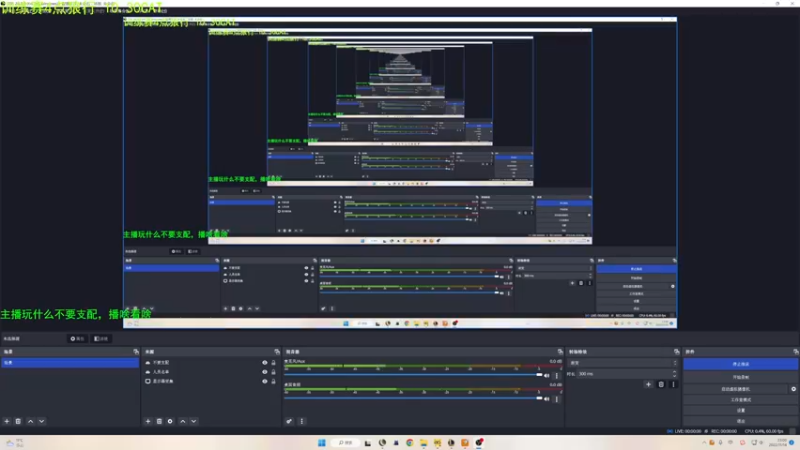Open virtual camera settings gear
800x450 pixels.
[x=793, y=389]
